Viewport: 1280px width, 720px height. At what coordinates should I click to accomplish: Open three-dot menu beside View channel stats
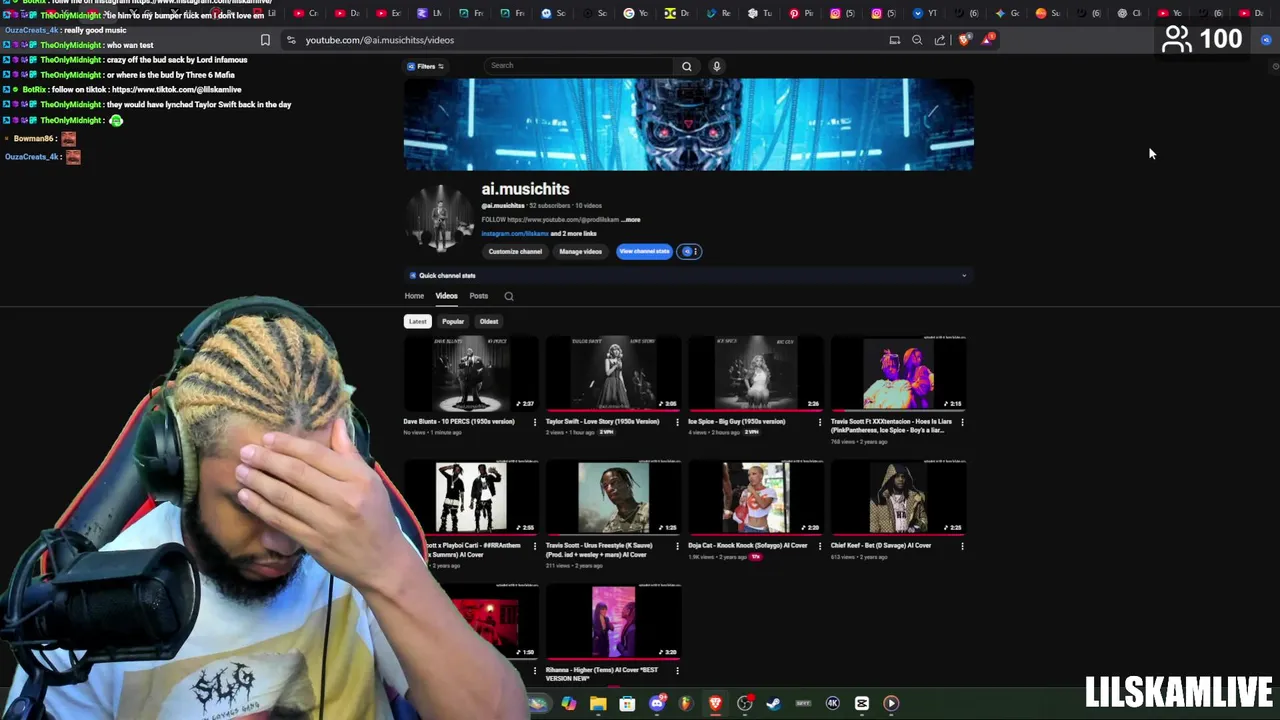[x=696, y=251]
